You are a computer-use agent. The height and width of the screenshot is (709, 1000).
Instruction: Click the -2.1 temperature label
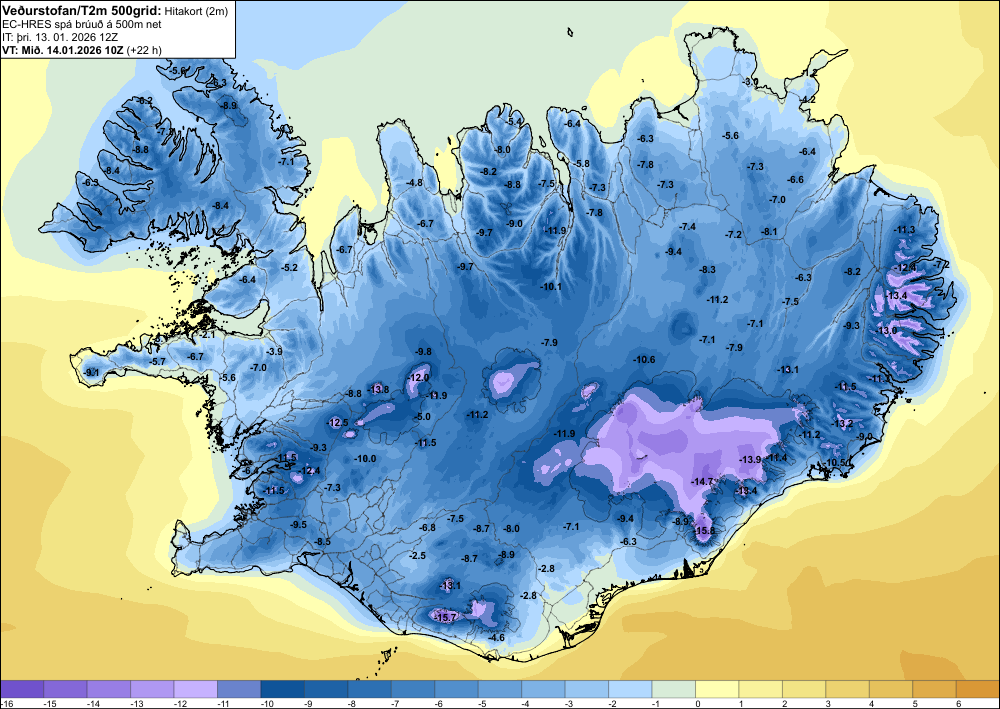[x=207, y=335]
